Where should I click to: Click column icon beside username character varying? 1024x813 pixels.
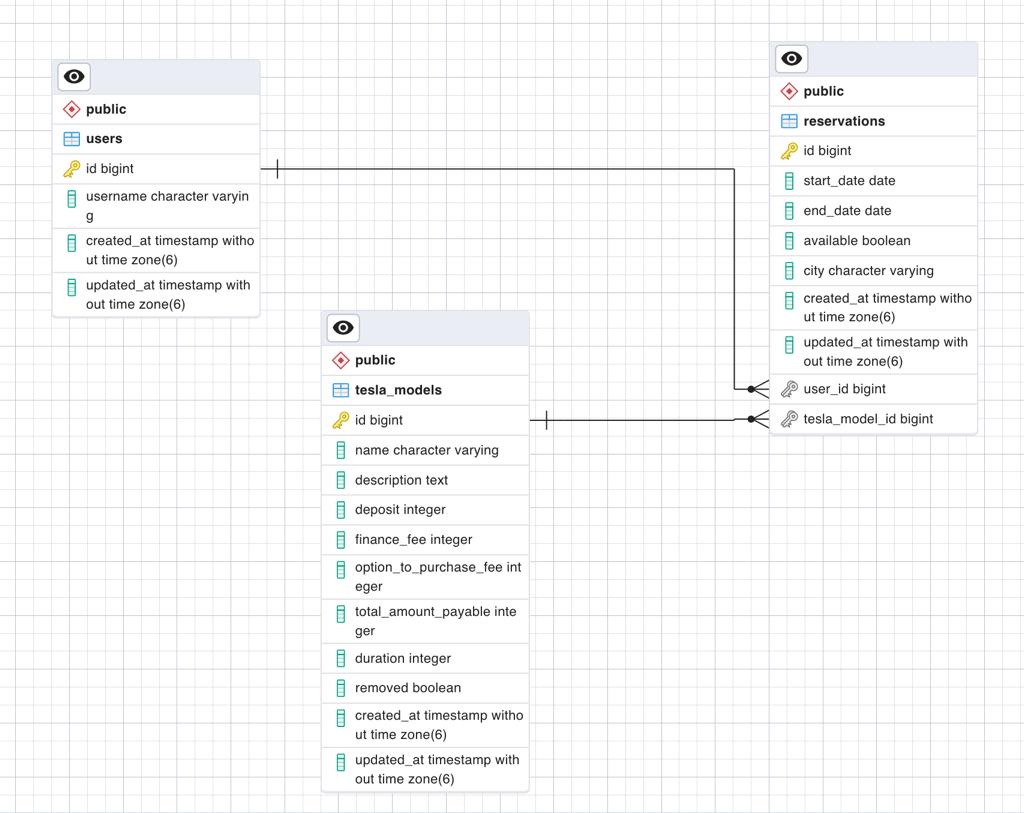(72, 199)
